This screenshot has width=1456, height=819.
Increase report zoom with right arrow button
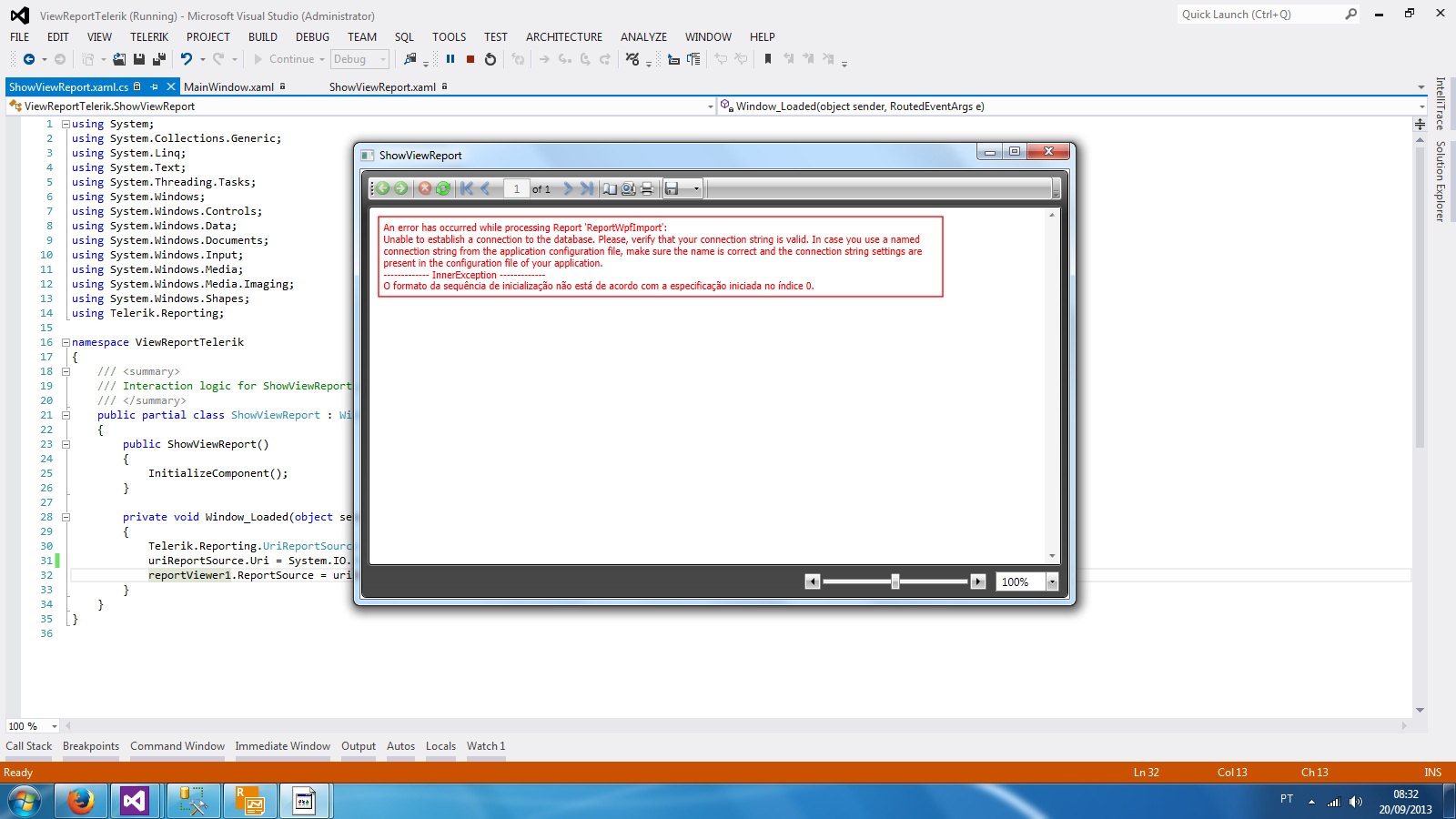pyautogui.click(x=978, y=581)
